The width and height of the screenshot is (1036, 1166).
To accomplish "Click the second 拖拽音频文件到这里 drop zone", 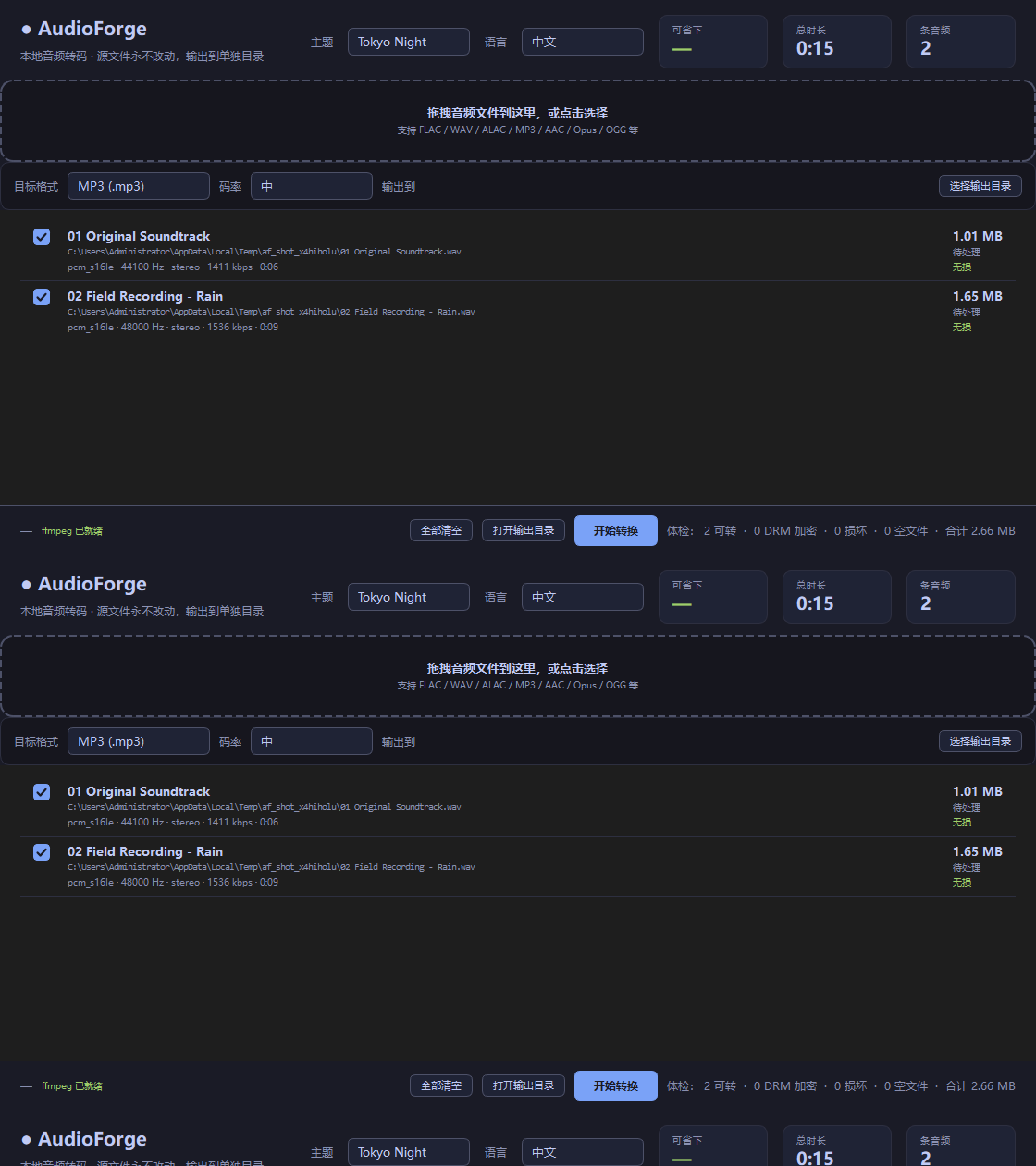I will click(x=518, y=676).
